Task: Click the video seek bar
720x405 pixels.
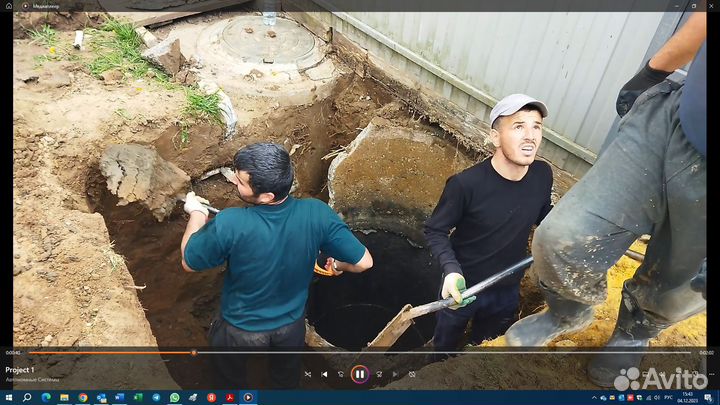Action: click(x=360, y=353)
